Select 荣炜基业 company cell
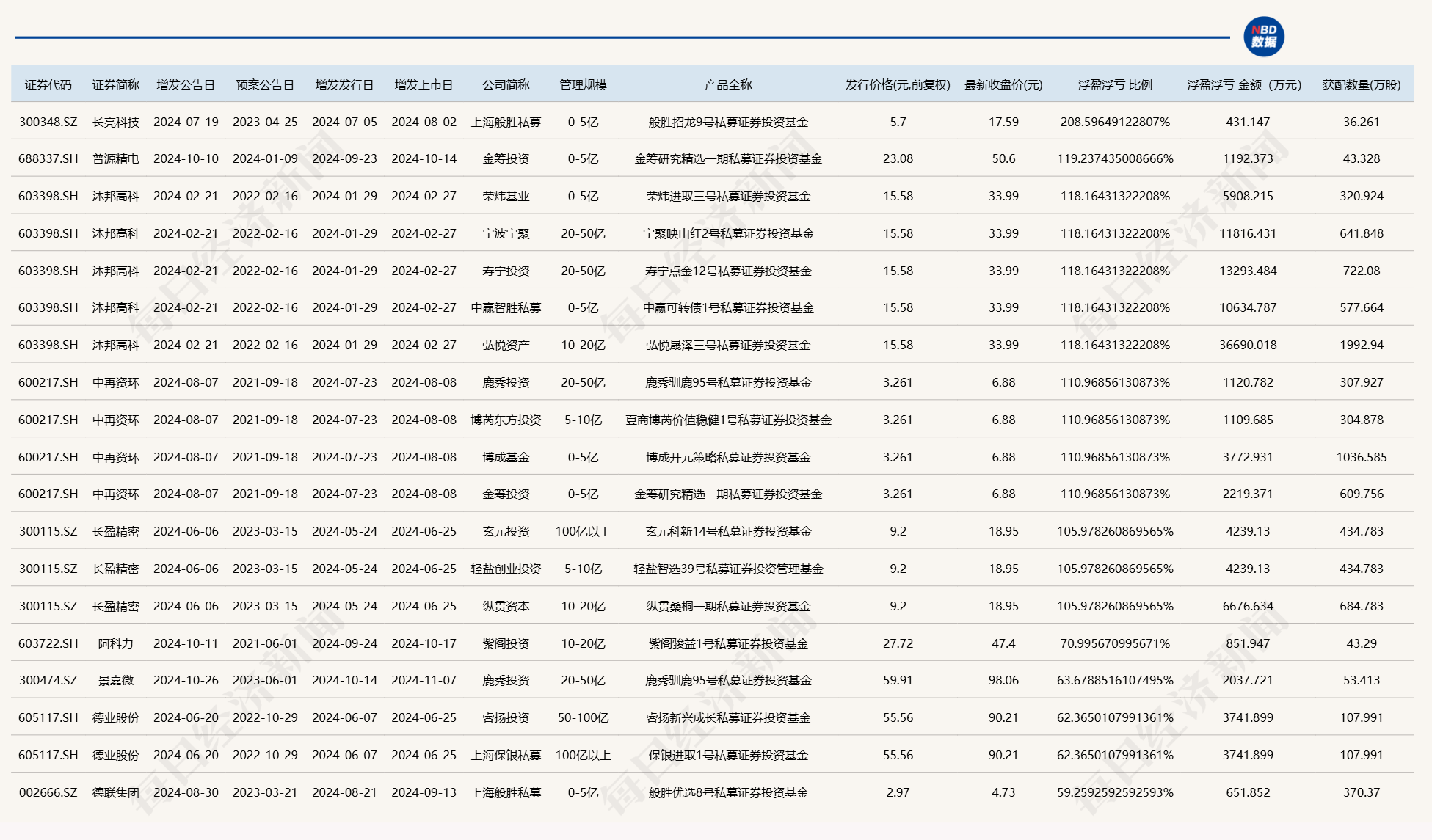 (506, 196)
